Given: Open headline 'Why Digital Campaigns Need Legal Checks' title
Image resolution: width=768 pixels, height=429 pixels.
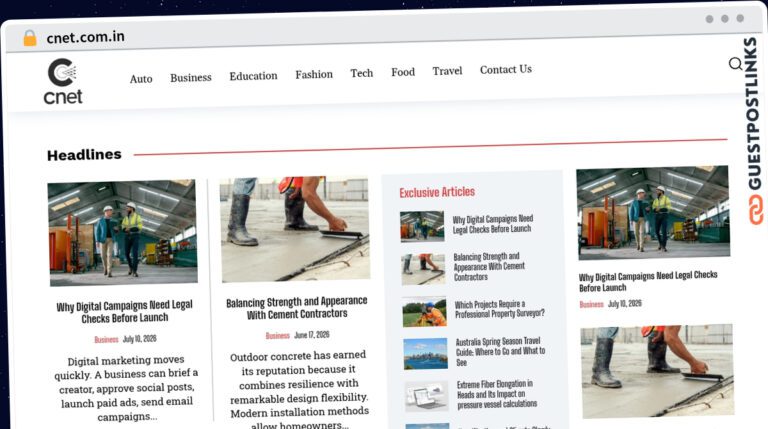Looking at the screenshot, I should pos(124,311).
